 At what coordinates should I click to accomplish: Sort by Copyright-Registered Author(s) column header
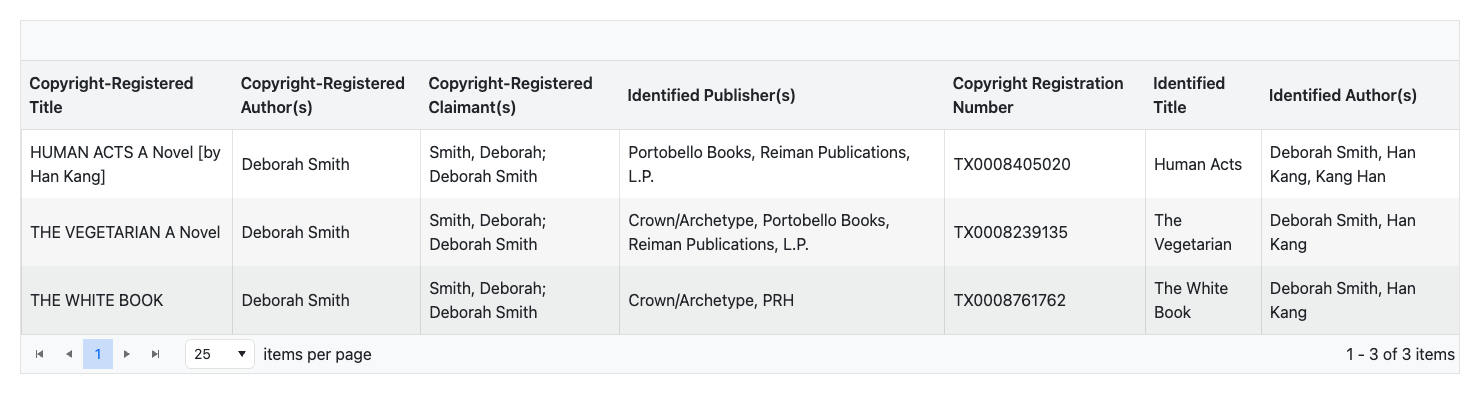pyautogui.click(x=323, y=95)
